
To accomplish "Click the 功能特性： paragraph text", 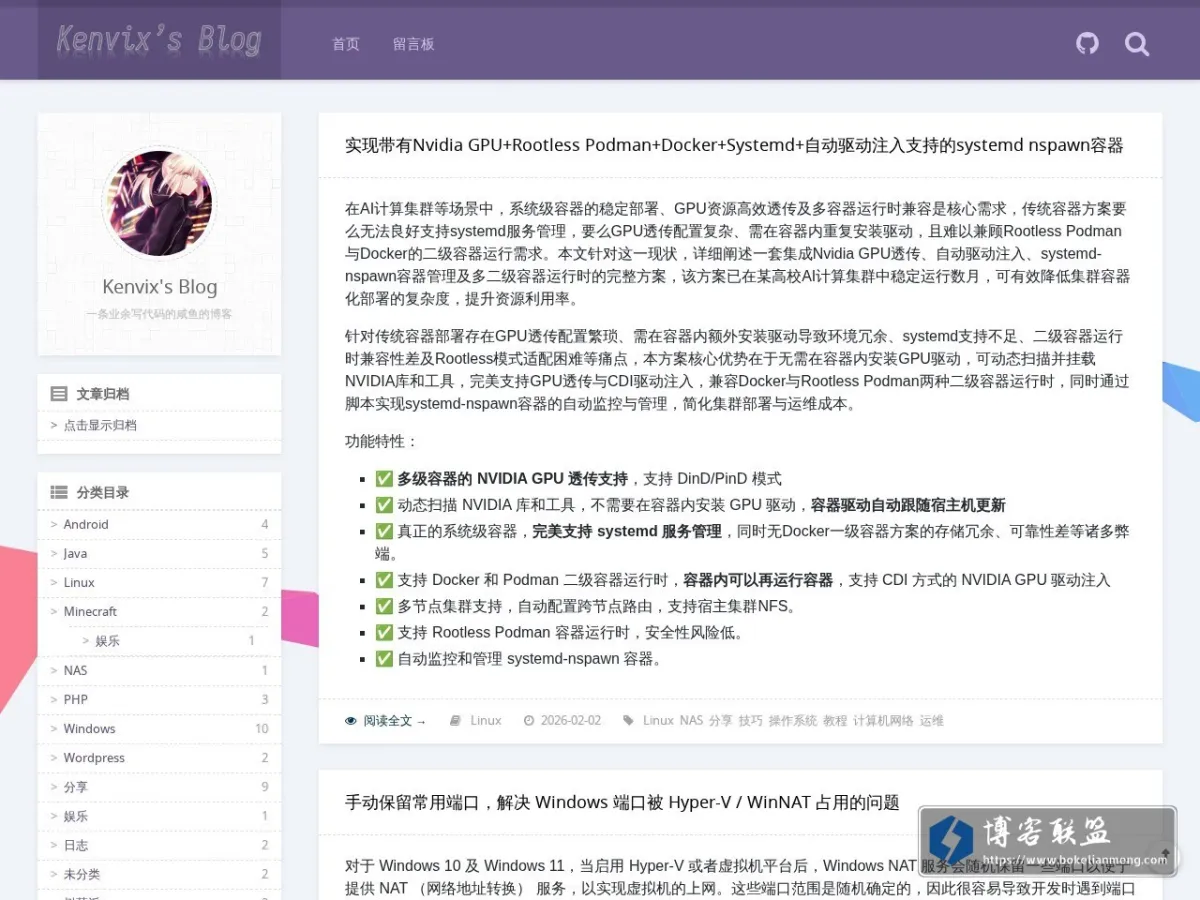I will [x=382, y=441].
